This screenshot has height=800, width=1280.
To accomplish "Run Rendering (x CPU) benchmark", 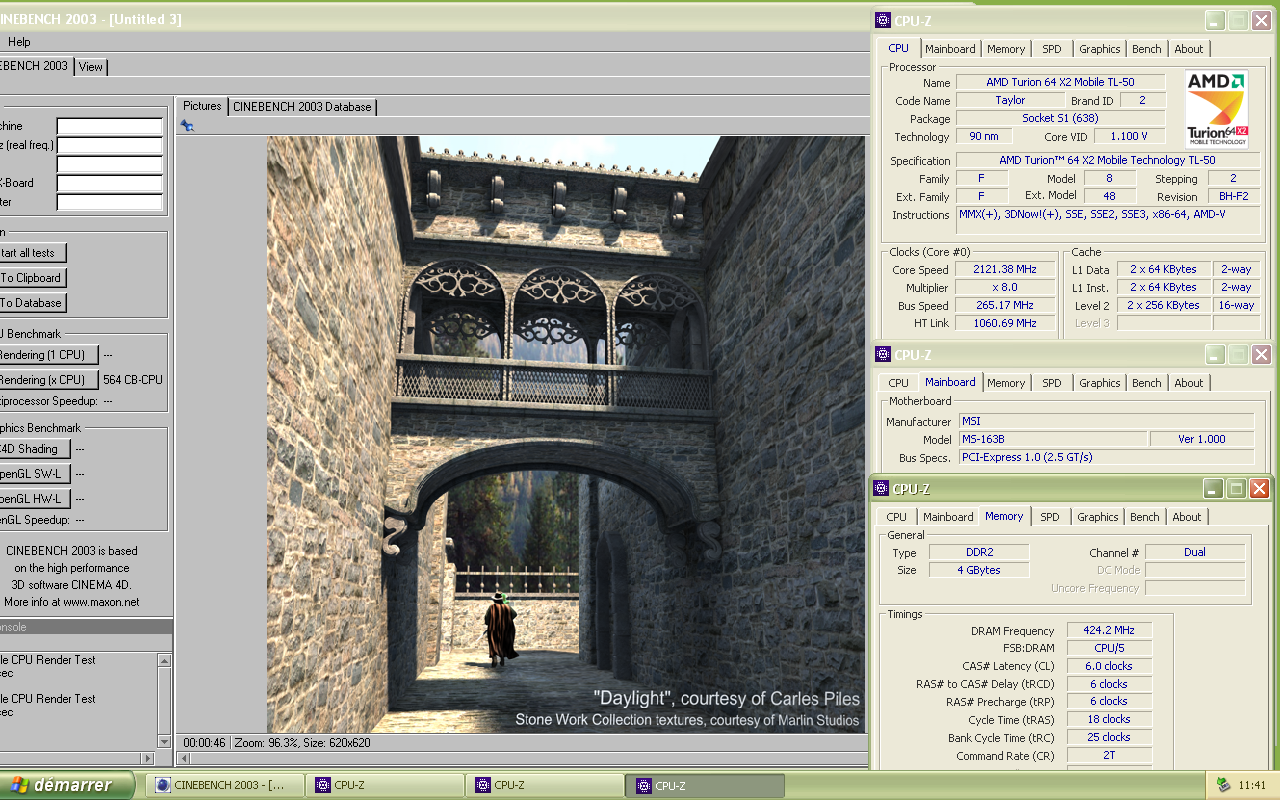I will pos(47,380).
